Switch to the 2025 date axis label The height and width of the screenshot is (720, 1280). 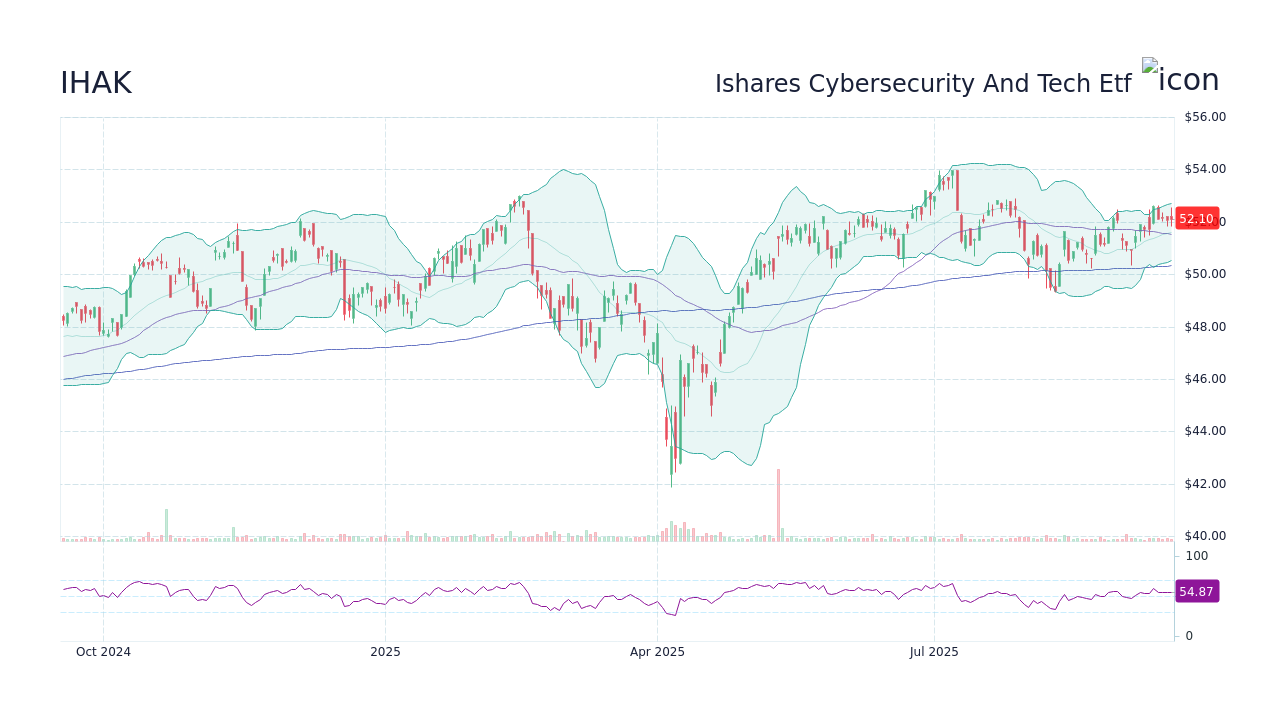(x=385, y=651)
